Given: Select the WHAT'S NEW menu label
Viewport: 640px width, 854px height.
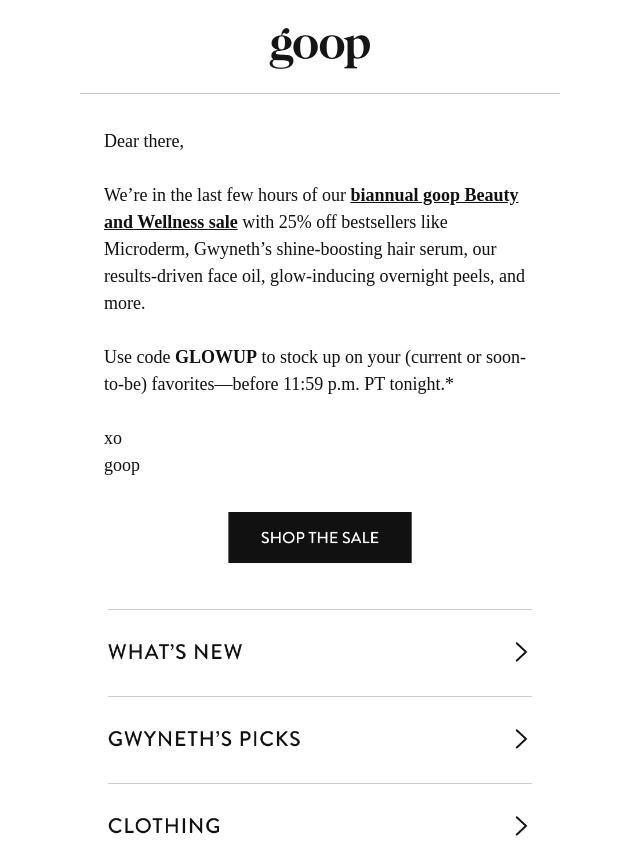Looking at the screenshot, I should [175, 652].
